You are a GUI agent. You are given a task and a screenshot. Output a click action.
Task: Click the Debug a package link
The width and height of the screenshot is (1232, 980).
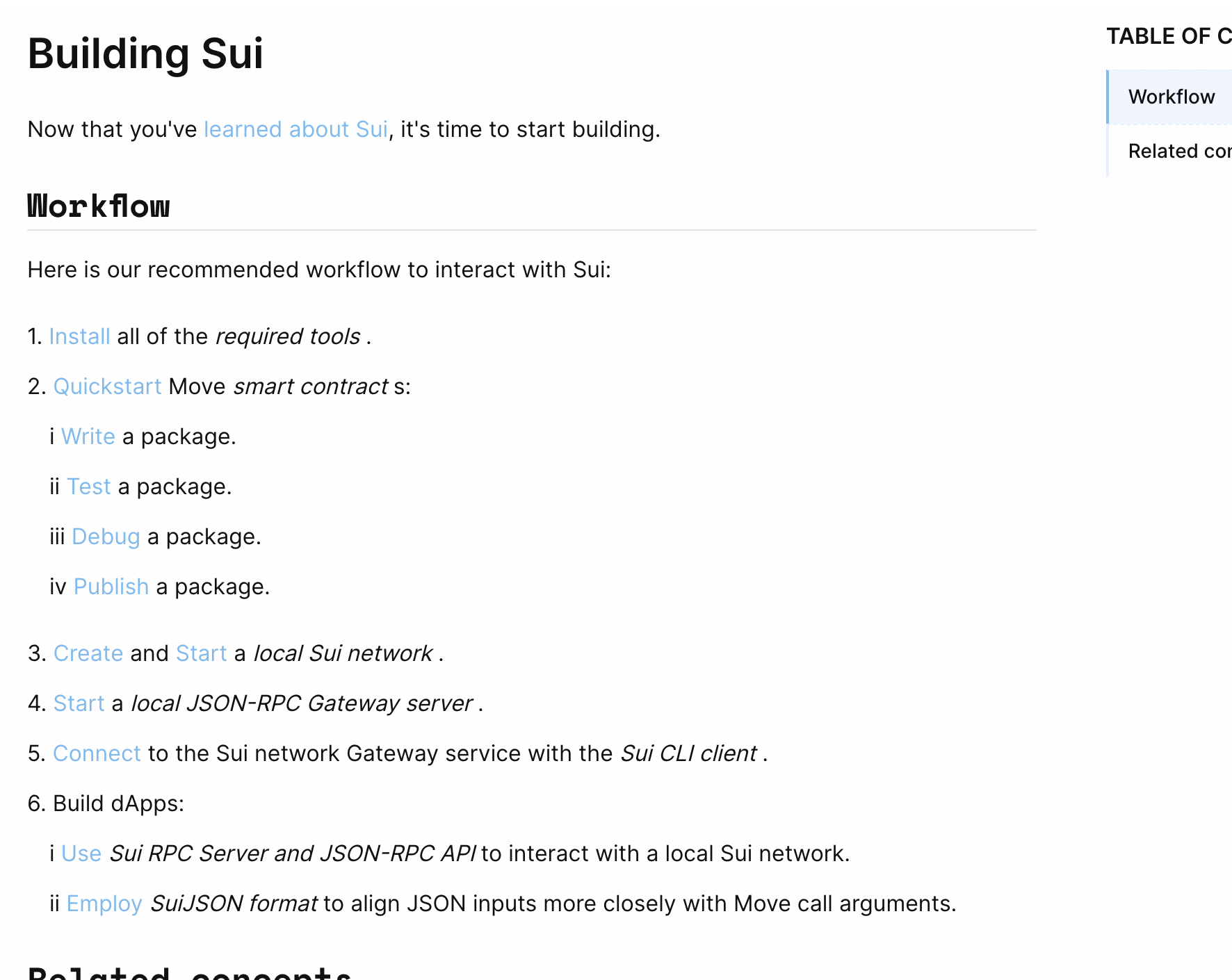click(x=106, y=537)
